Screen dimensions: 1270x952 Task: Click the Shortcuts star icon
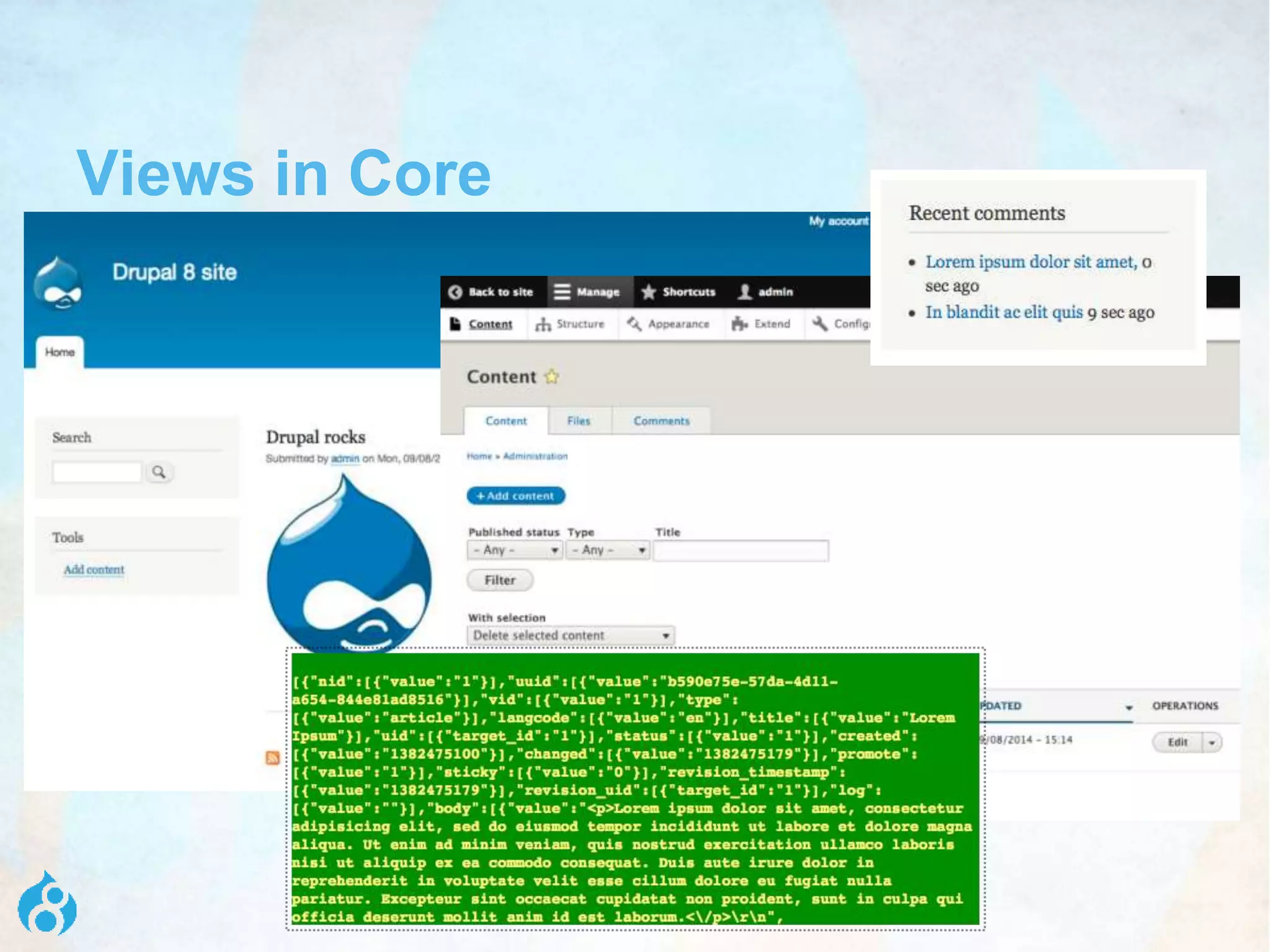point(649,292)
